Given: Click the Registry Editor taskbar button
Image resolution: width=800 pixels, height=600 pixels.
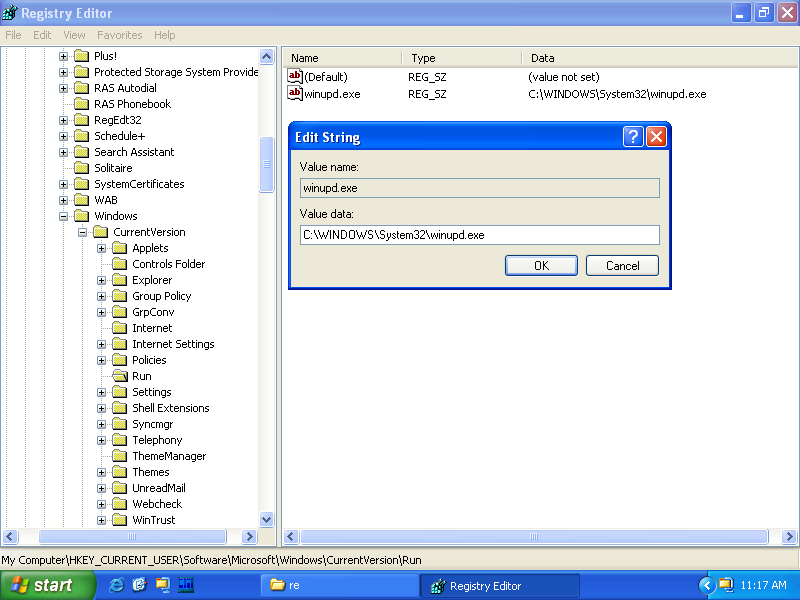Looking at the screenshot, I should tap(499, 586).
